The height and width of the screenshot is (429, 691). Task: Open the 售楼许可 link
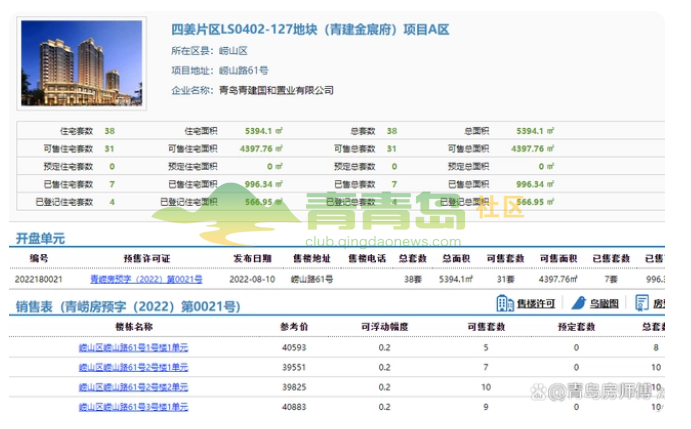pos(536,304)
